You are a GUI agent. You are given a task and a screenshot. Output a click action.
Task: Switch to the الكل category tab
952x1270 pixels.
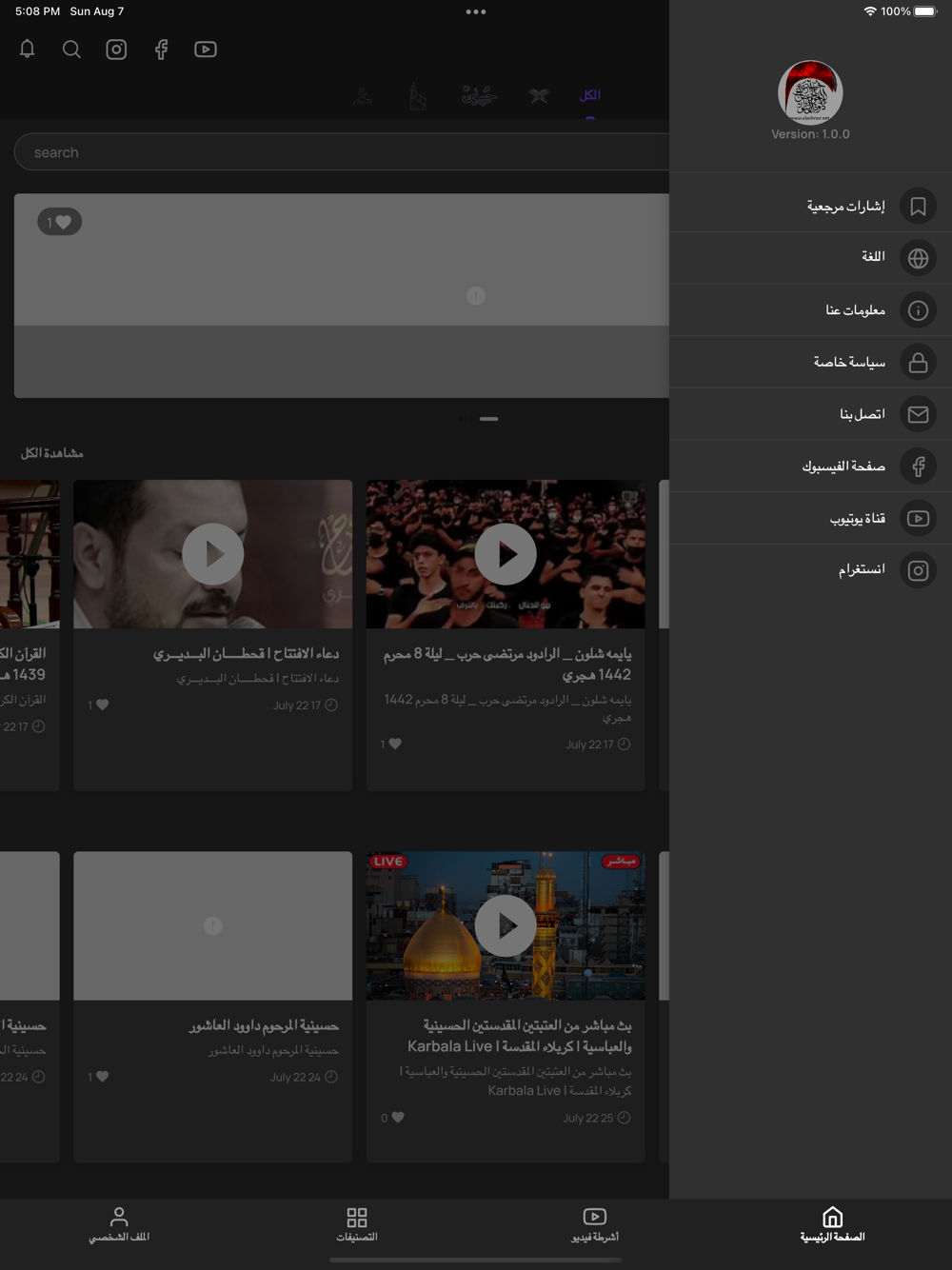590,95
